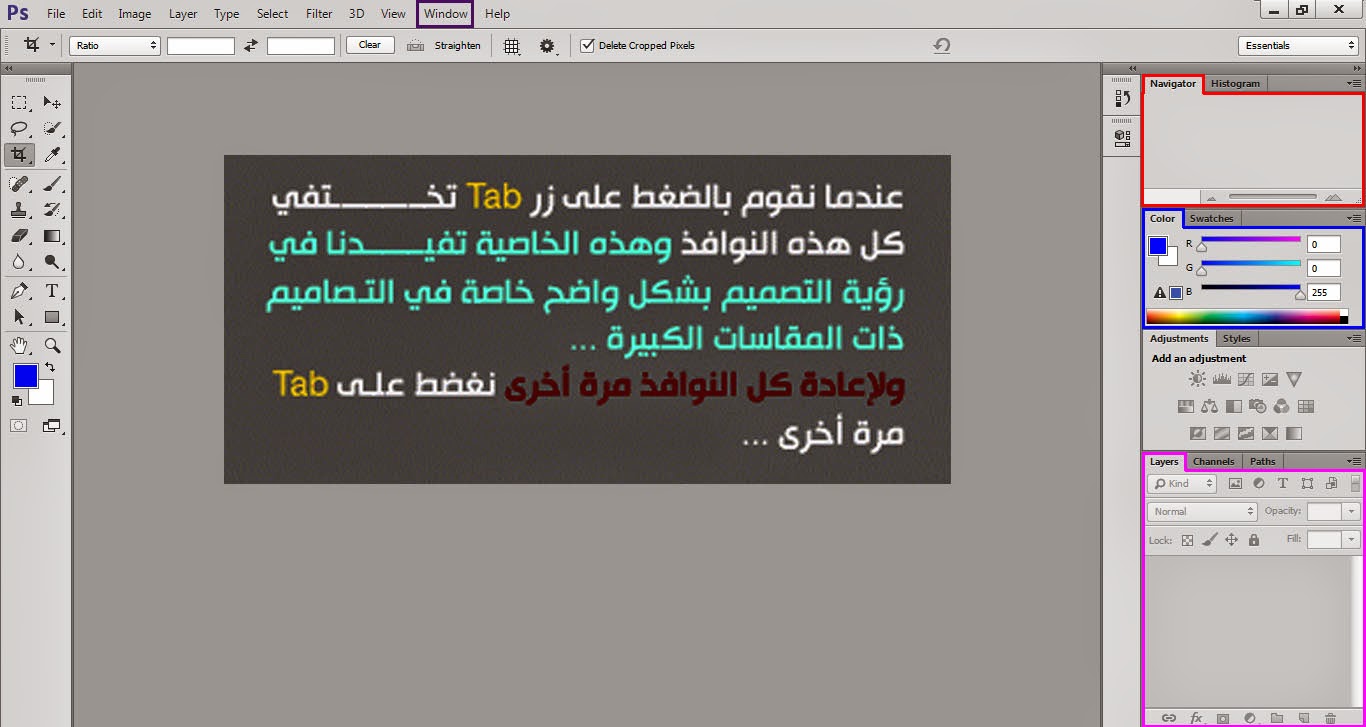Open the Normal blend mode dropdown
The width and height of the screenshot is (1366, 727).
point(1202,511)
